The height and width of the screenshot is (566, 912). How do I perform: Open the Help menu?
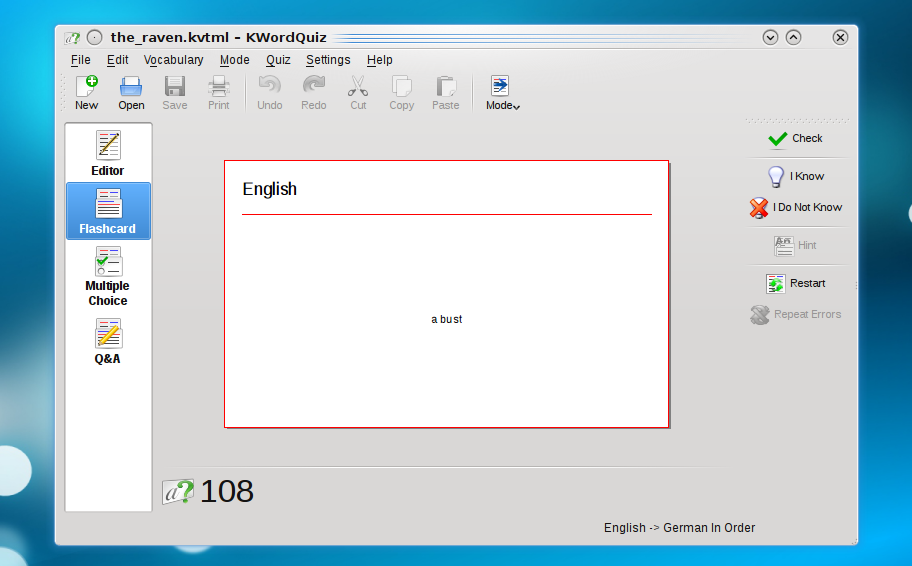(x=379, y=60)
